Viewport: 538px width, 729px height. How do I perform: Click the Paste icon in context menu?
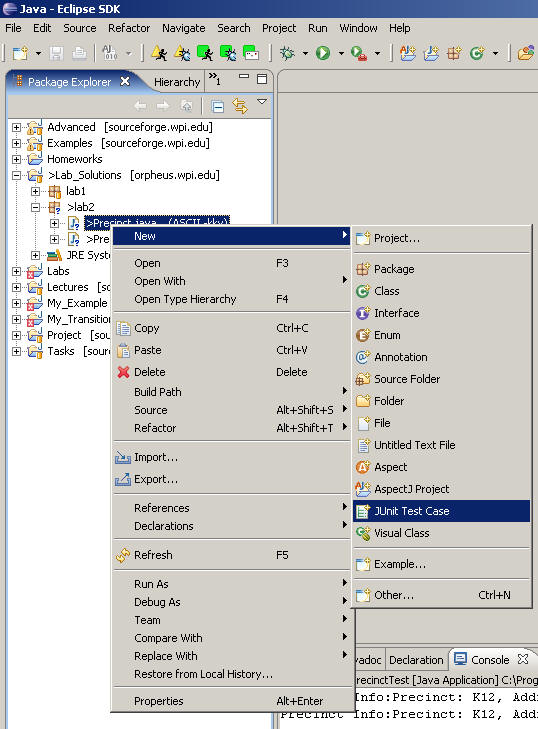123,350
